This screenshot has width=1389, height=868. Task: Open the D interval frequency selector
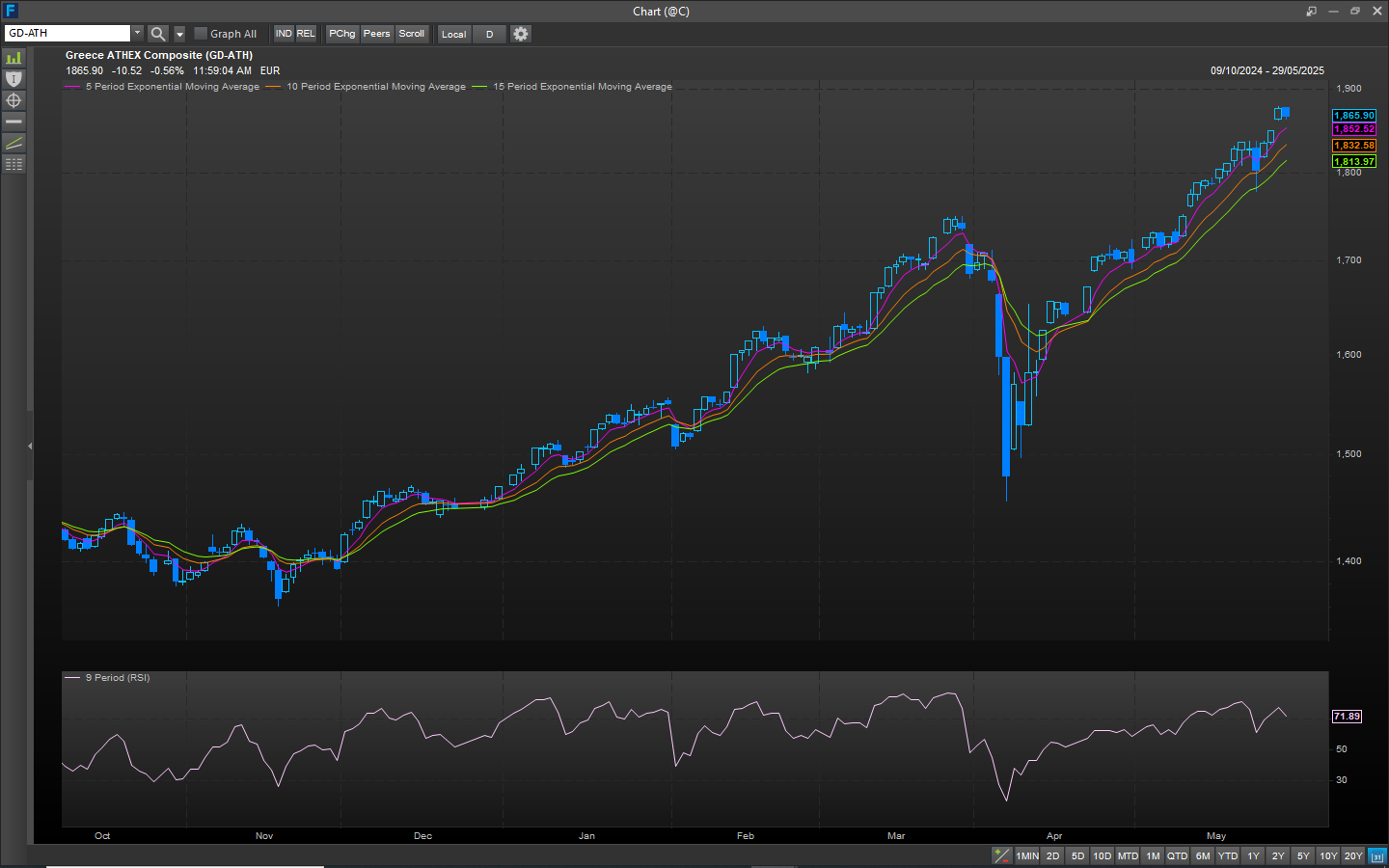coord(489,34)
